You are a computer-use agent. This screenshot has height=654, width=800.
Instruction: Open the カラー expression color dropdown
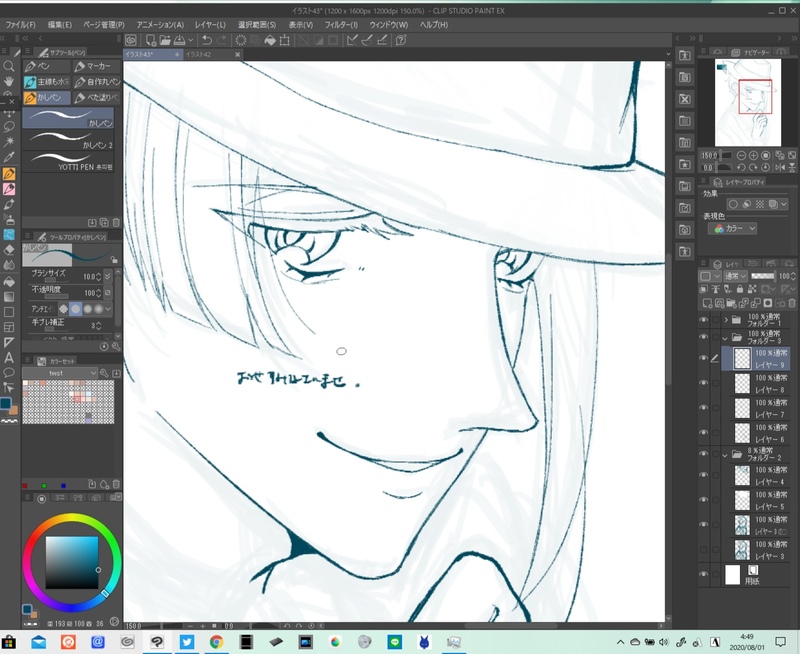coord(732,229)
